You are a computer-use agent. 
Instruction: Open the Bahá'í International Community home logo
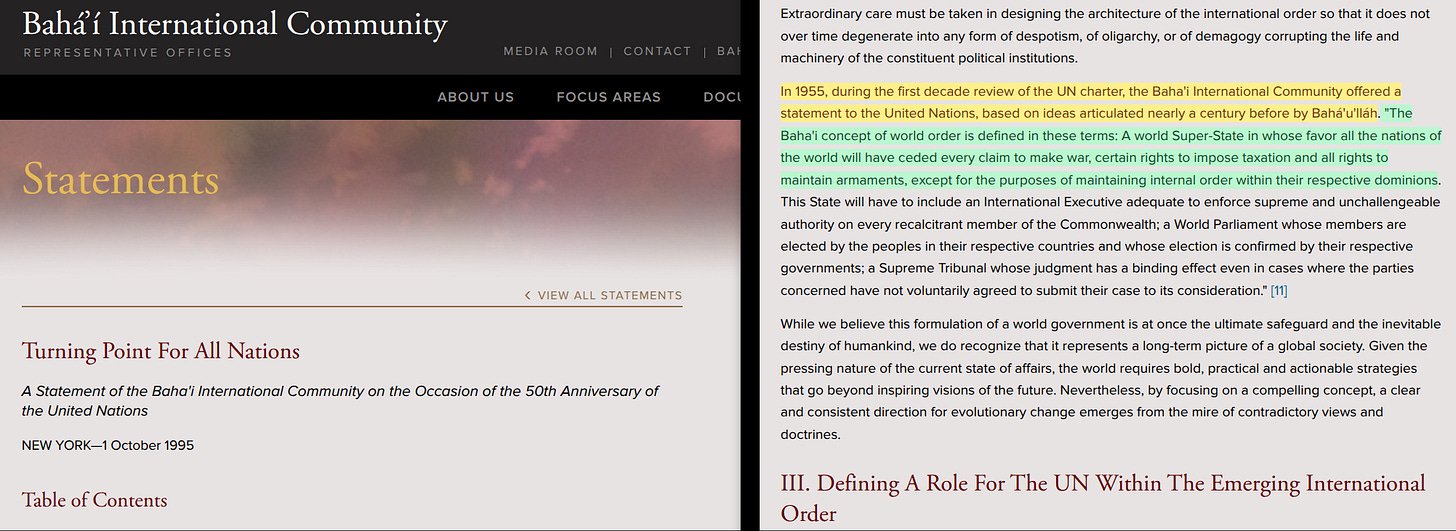[235, 25]
